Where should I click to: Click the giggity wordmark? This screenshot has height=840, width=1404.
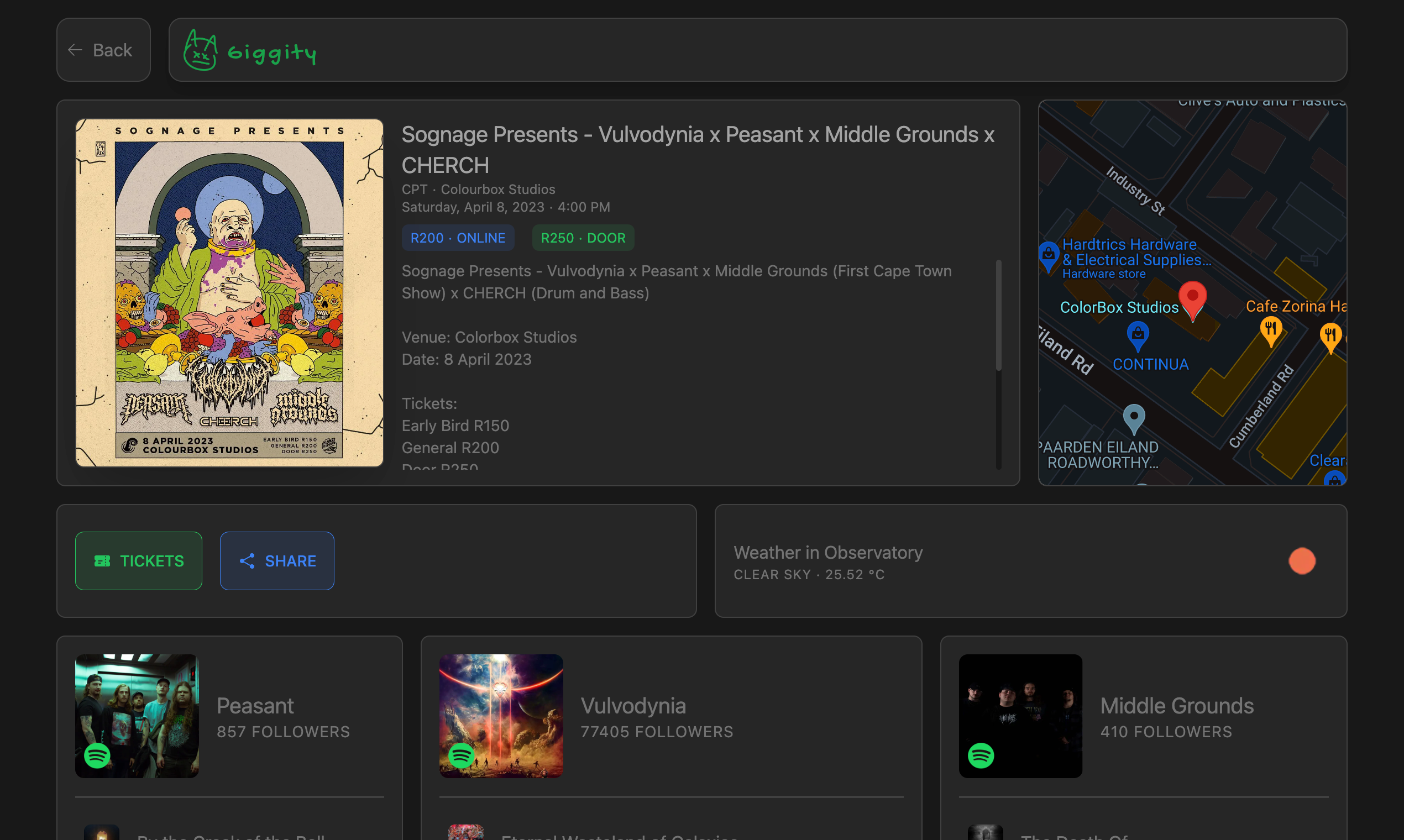pyautogui.click(x=272, y=53)
